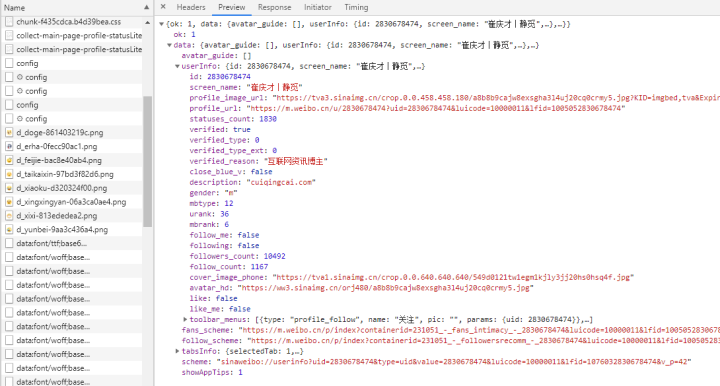
Task: Click the close_blue_v false value
Action: pyautogui.click(x=261, y=172)
